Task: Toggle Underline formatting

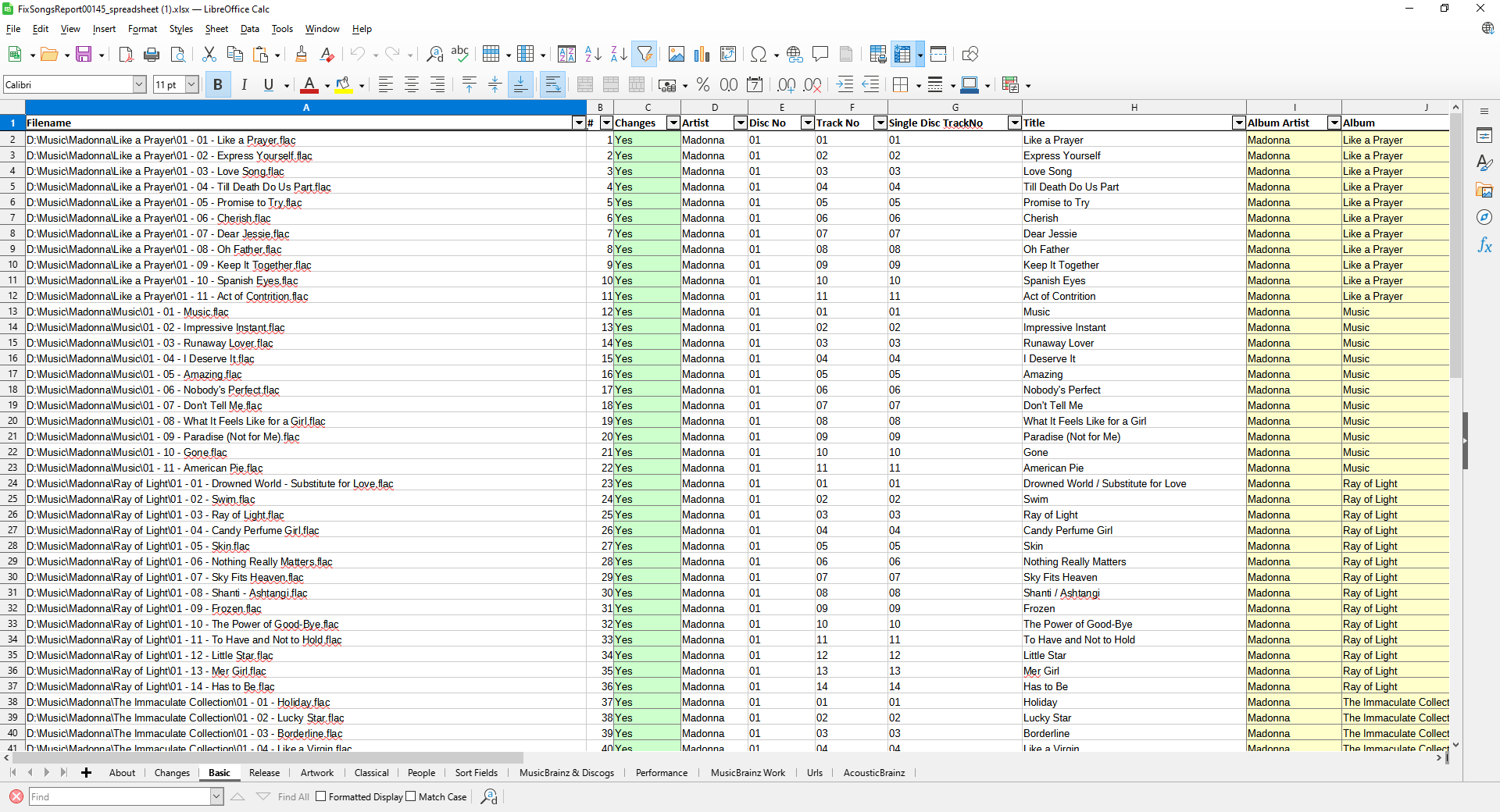Action: [269, 85]
